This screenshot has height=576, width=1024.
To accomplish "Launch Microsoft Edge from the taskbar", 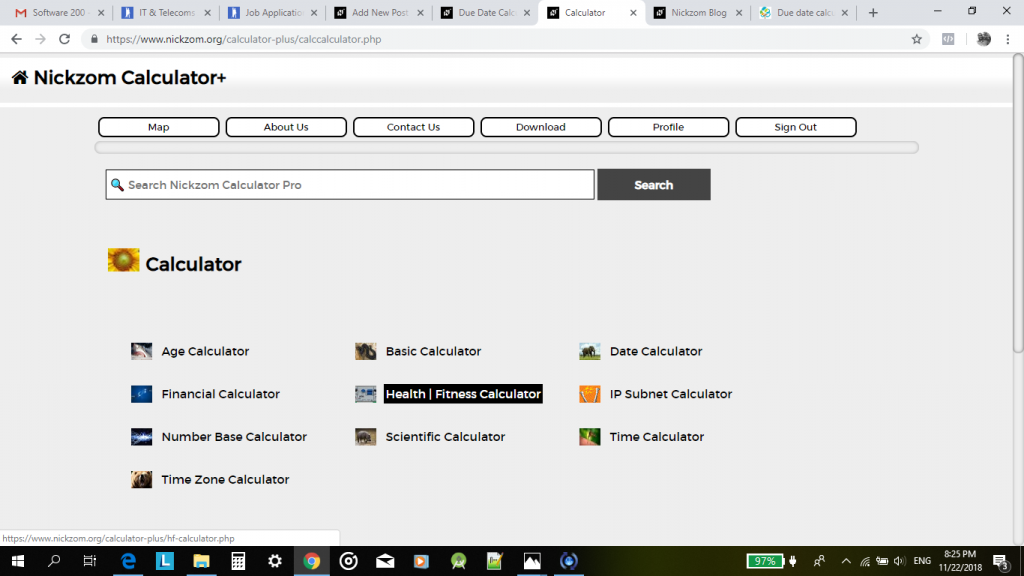I will (128, 561).
